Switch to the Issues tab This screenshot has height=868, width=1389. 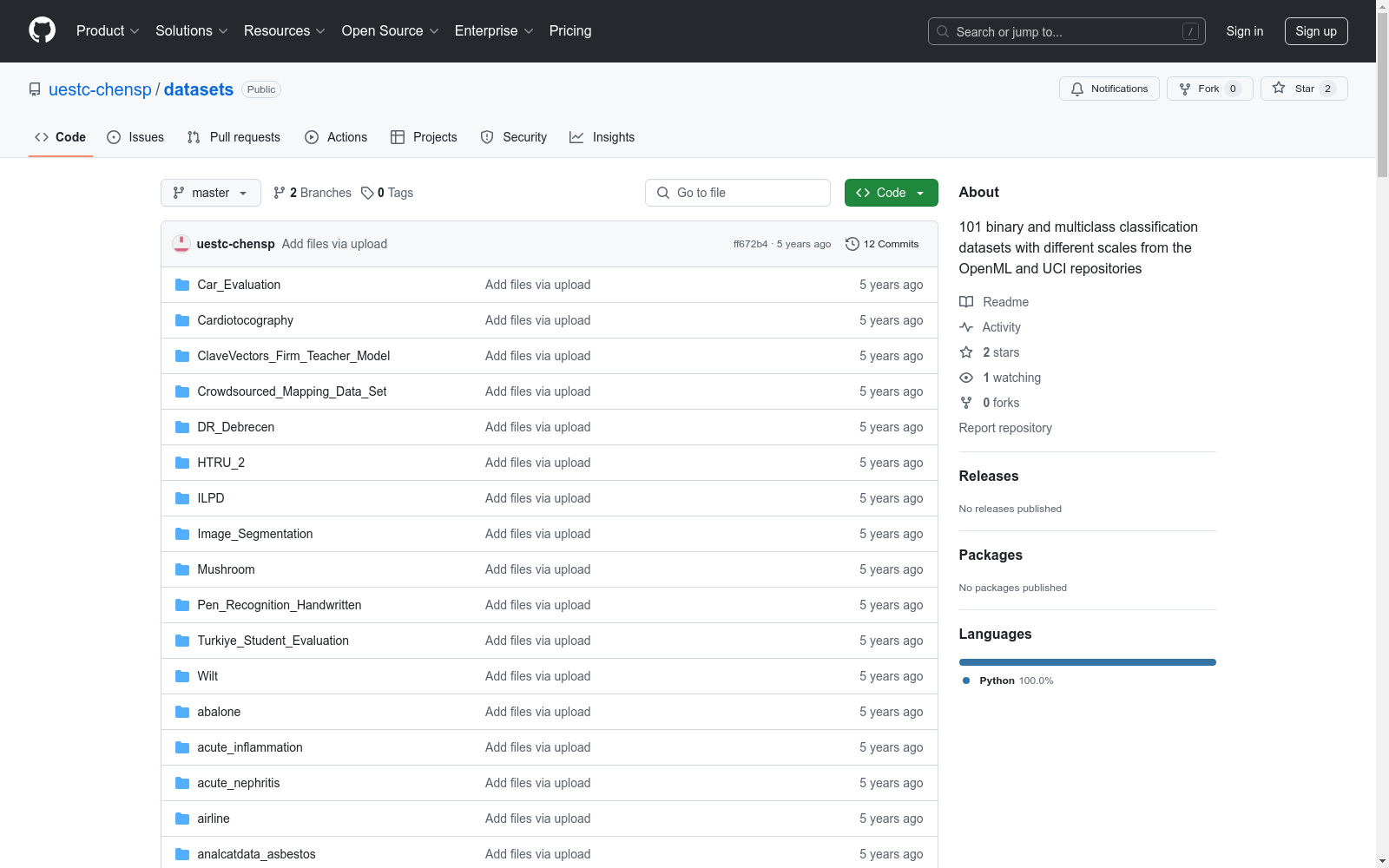pyautogui.click(x=135, y=137)
